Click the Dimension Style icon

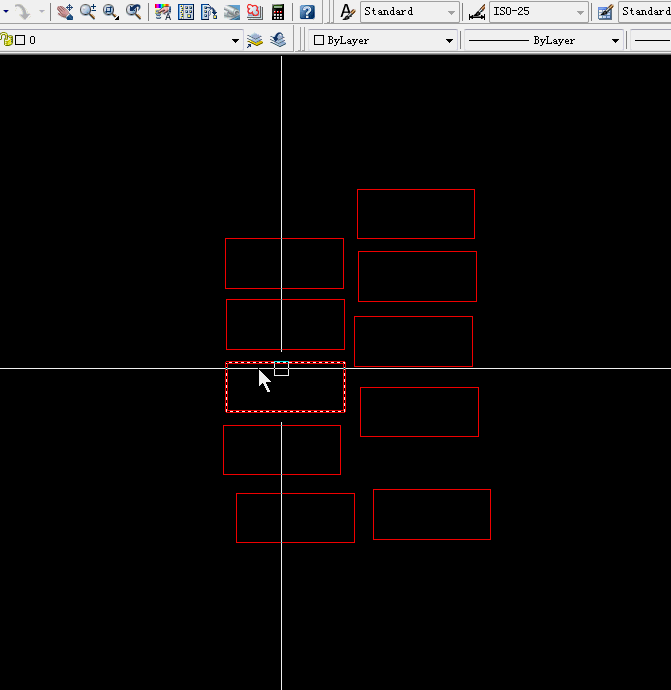[x=478, y=12]
